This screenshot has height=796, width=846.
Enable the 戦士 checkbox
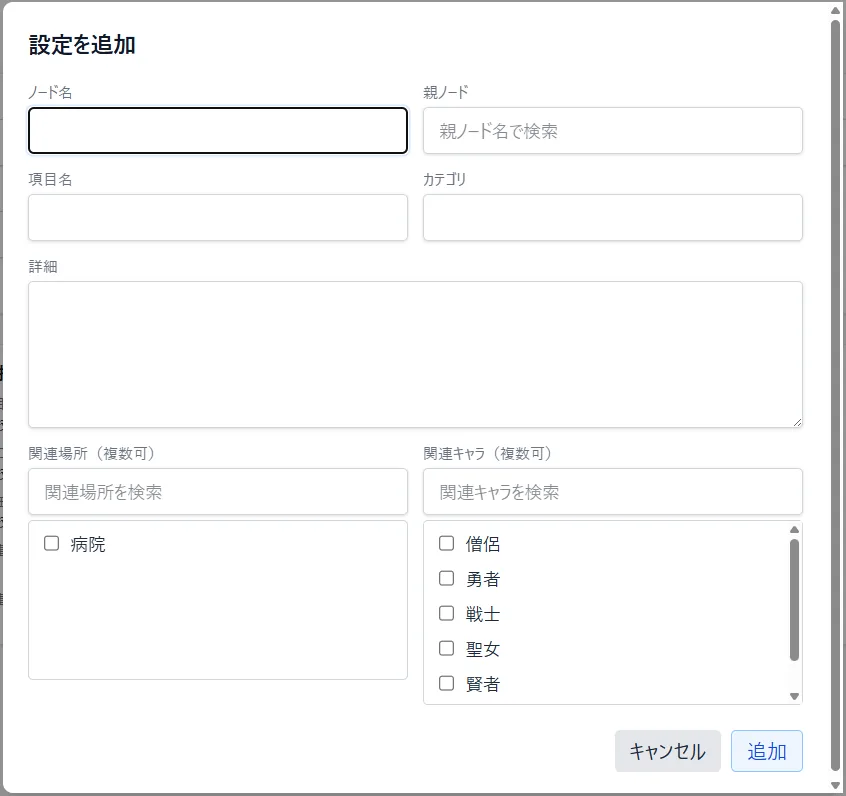click(446, 613)
